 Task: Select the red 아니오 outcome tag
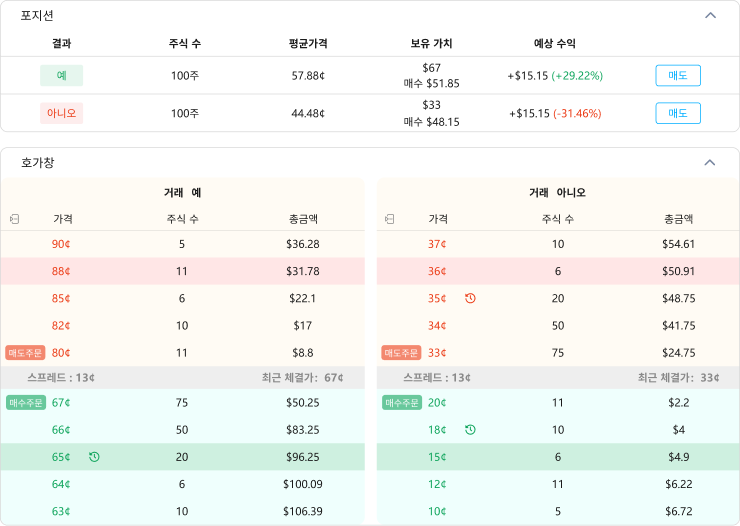pyautogui.click(x=61, y=114)
